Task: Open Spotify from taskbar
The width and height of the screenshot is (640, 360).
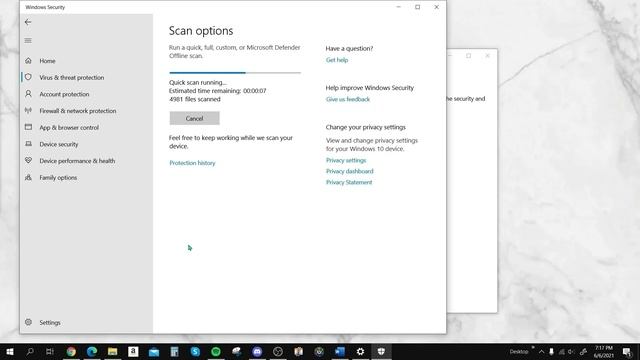Action: pos(216,351)
